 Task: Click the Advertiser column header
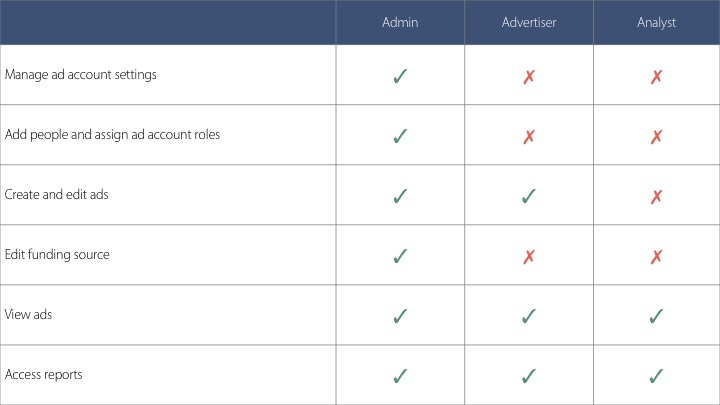coord(528,23)
